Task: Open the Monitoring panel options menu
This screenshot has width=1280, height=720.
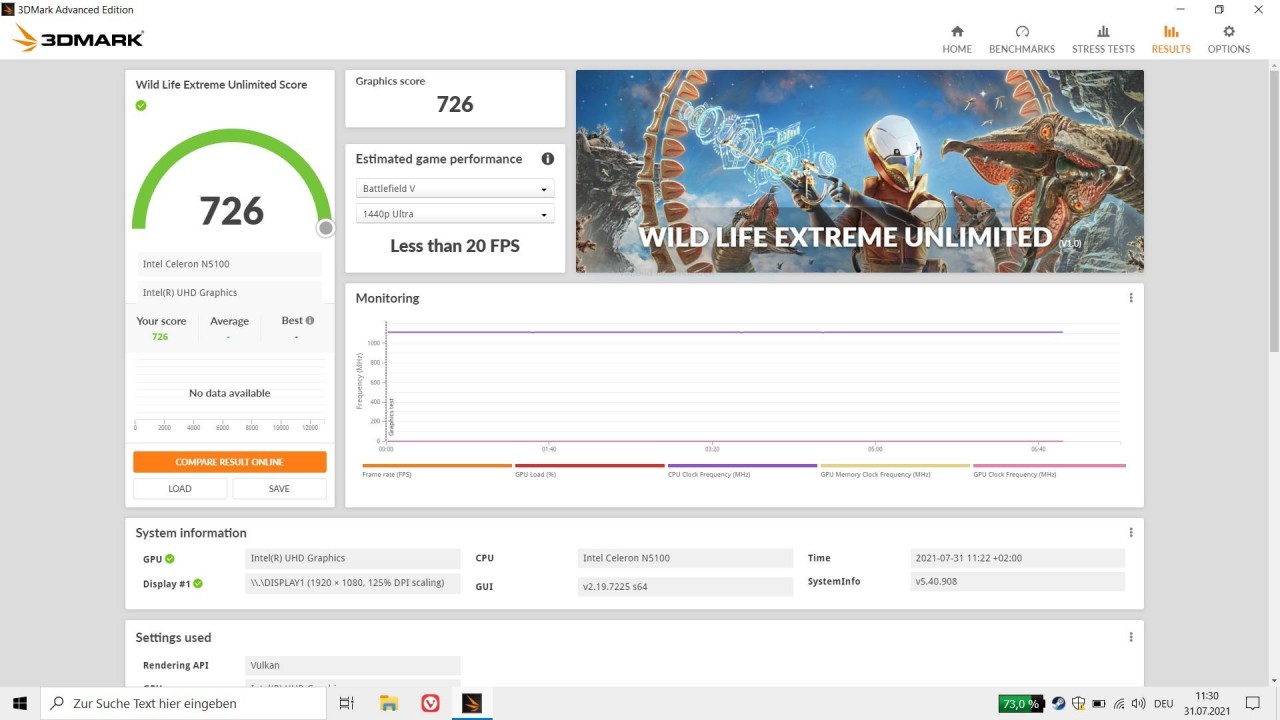Action: 1131,298
